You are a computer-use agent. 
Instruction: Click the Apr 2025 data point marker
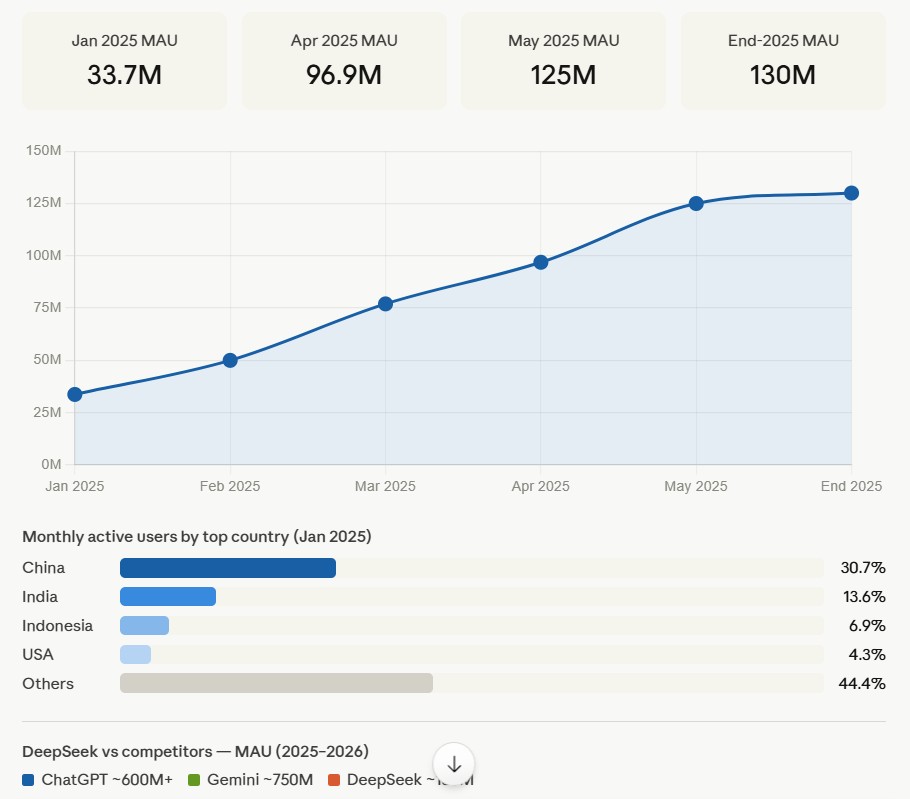pos(540,263)
